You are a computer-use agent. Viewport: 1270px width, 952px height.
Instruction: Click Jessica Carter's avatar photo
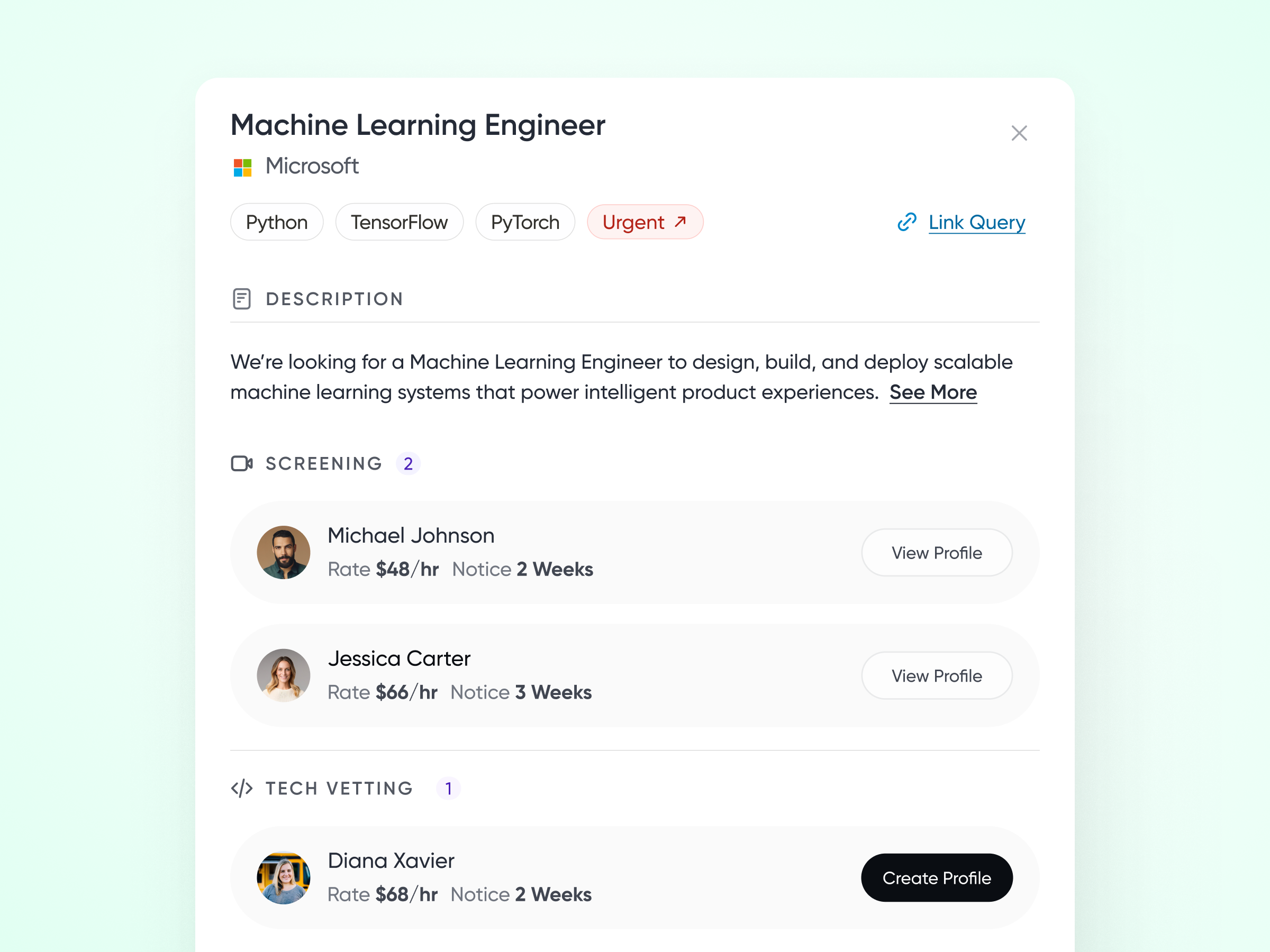pyautogui.click(x=283, y=675)
